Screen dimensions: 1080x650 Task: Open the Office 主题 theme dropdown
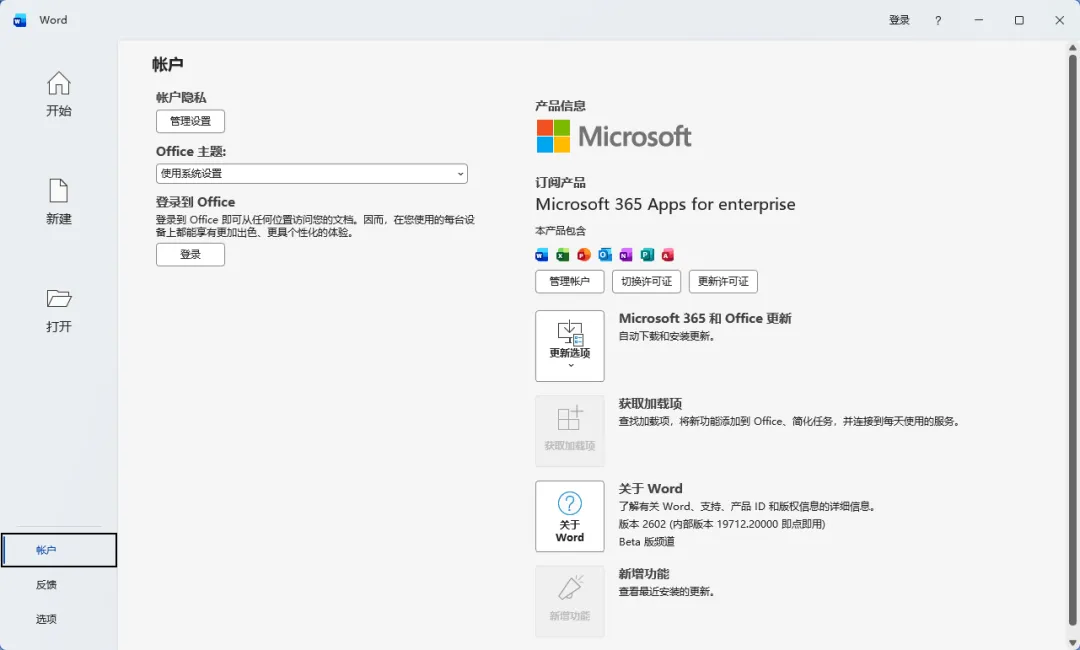(x=312, y=174)
